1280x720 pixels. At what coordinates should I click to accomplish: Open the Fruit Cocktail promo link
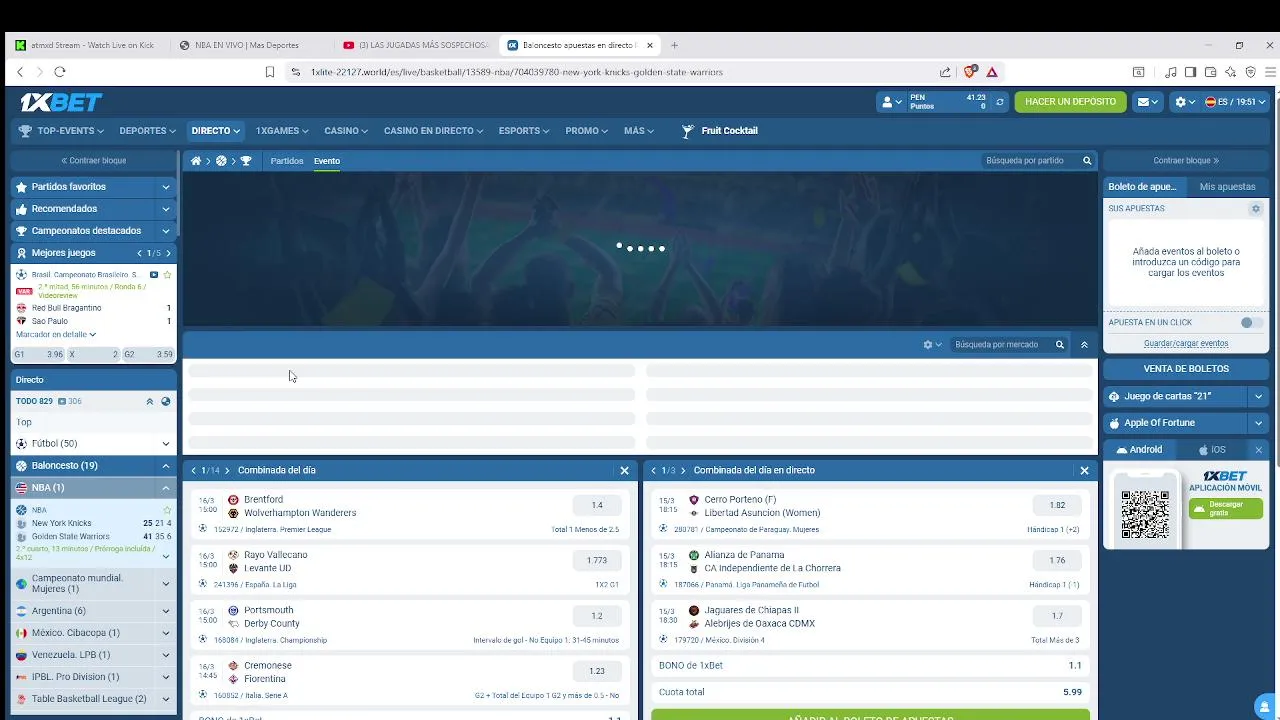[720, 131]
